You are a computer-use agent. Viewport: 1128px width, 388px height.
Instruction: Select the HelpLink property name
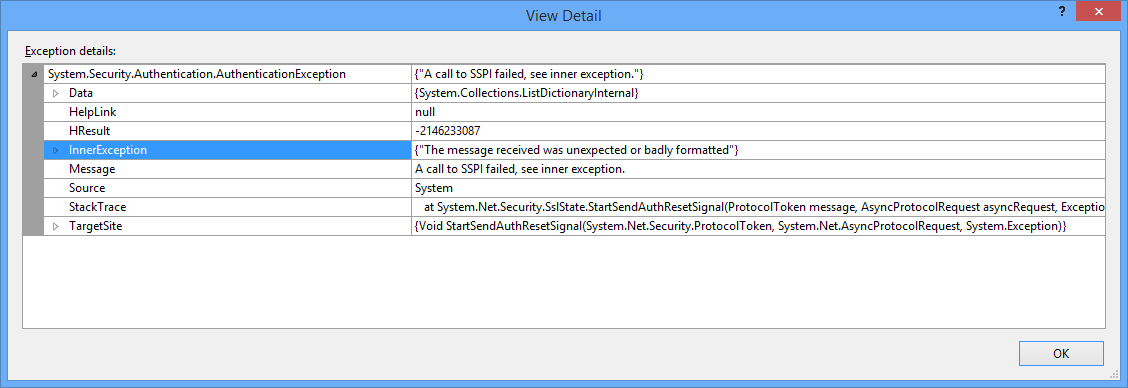pyautogui.click(x=92, y=112)
